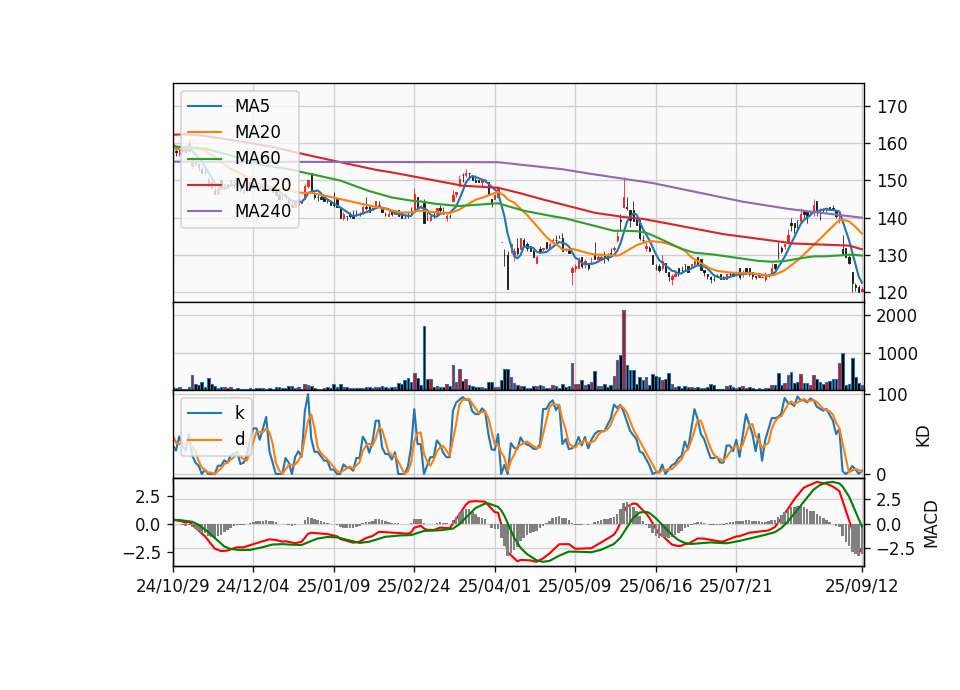960x690 pixels.
Task: Click the 'd' label in KD legend
Action: click(239, 439)
